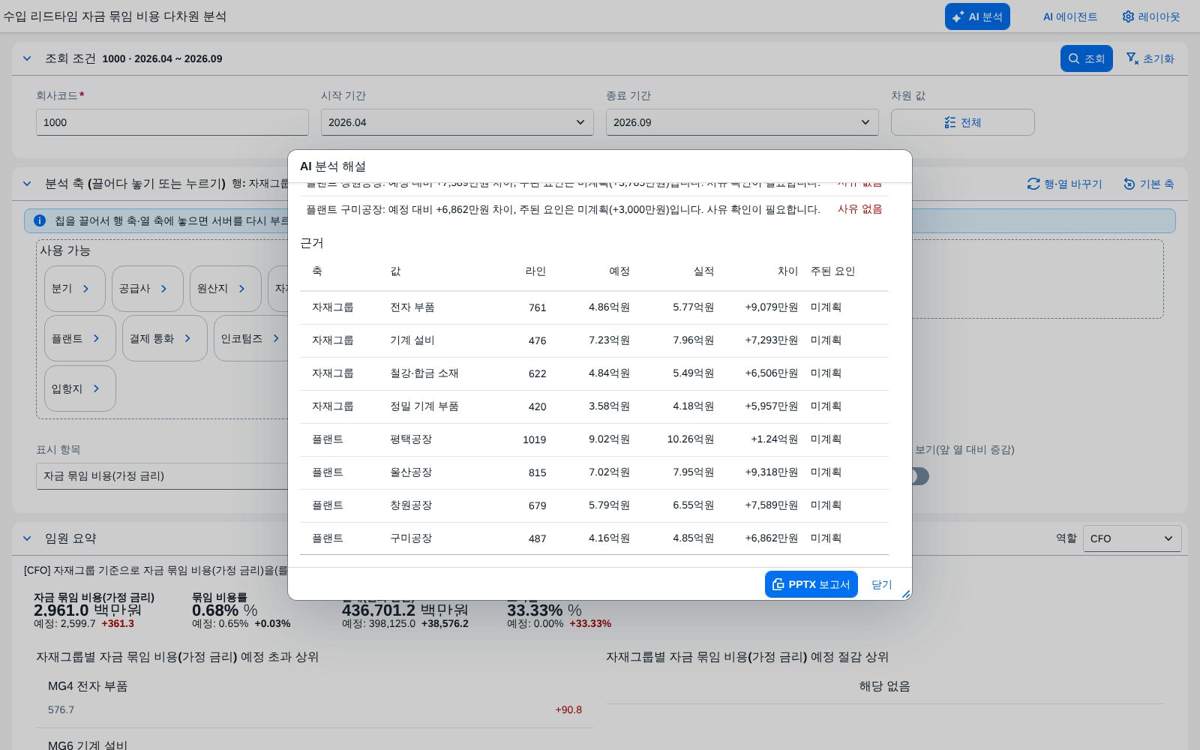Click the 예정 column header
Viewport: 1200px width, 750px height.
click(x=619, y=271)
